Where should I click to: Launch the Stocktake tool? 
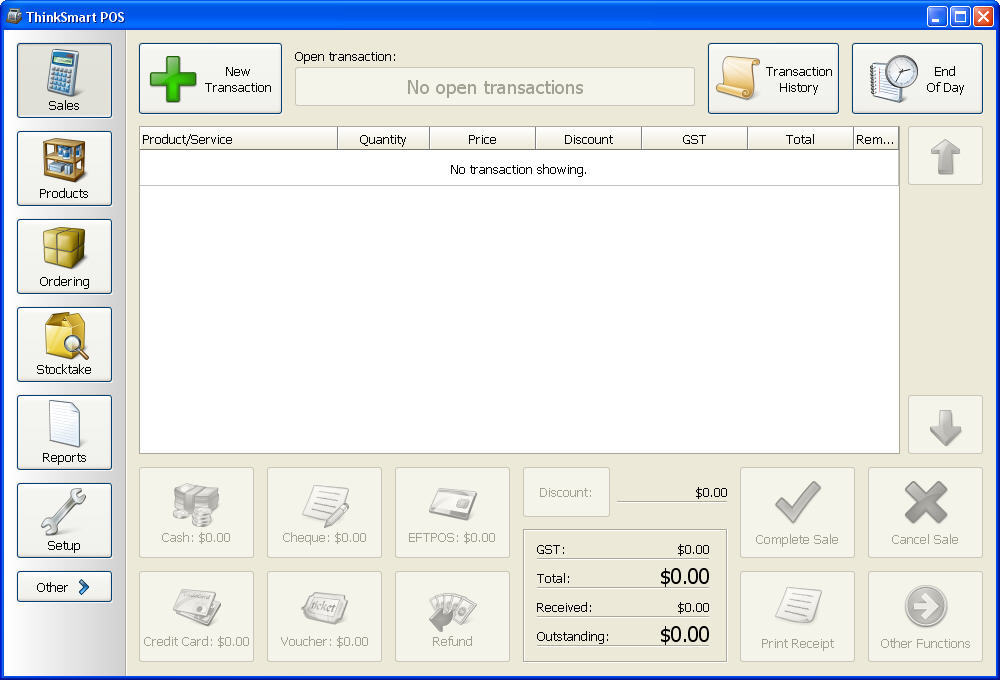[63, 344]
